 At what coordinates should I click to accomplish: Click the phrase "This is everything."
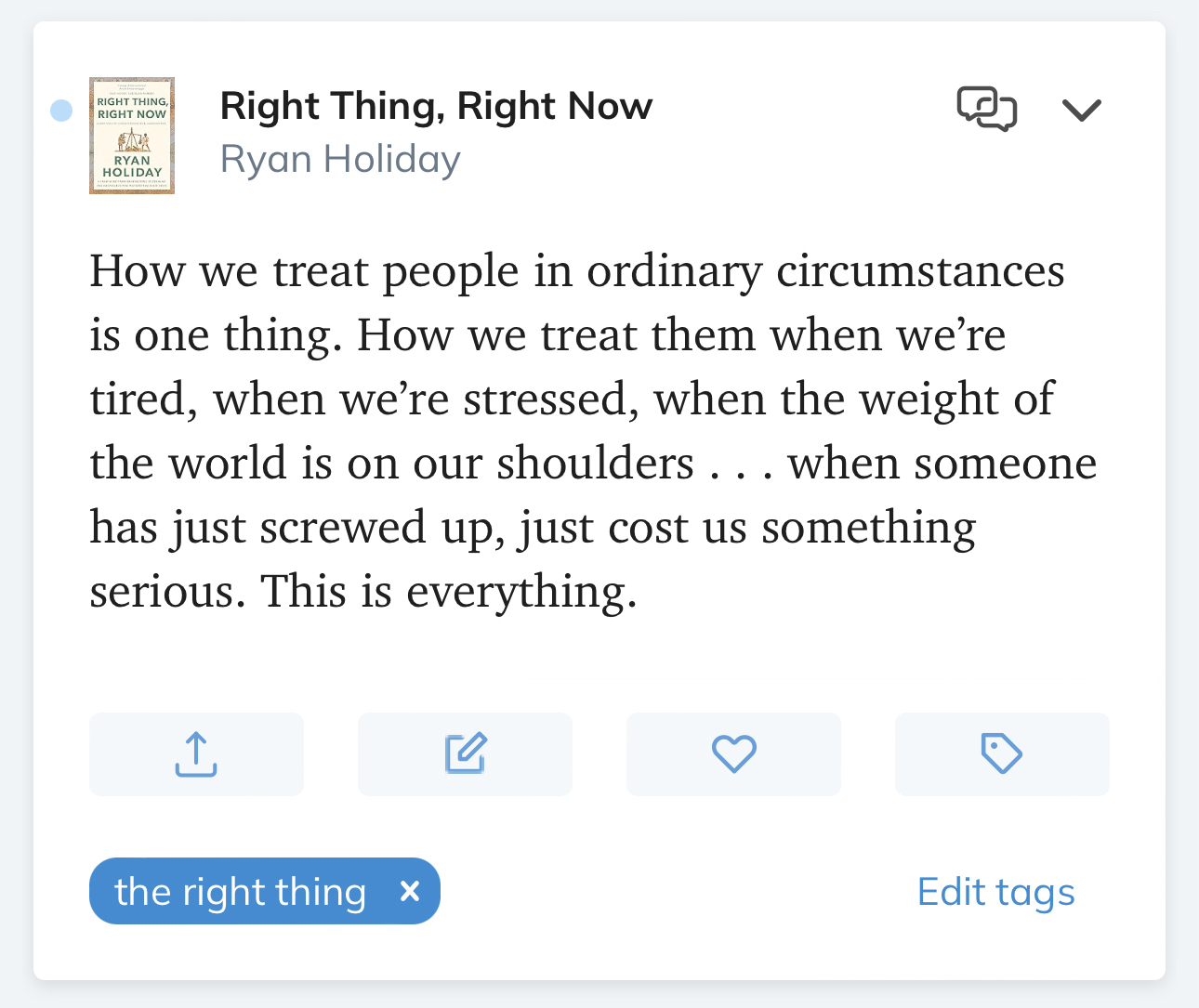pyautogui.click(x=449, y=592)
